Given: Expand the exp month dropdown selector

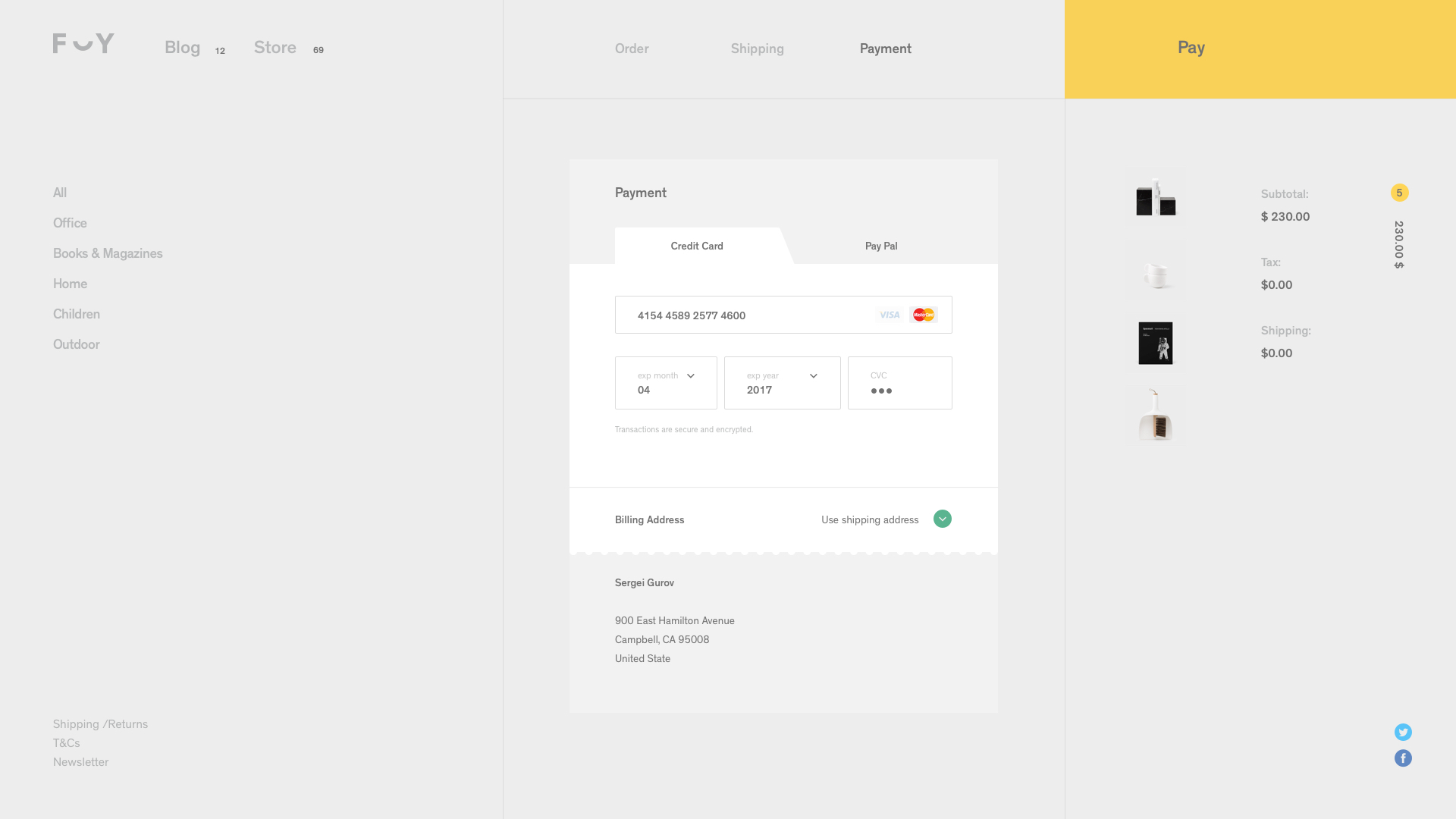Looking at the screenshot, I should (691, 376).
